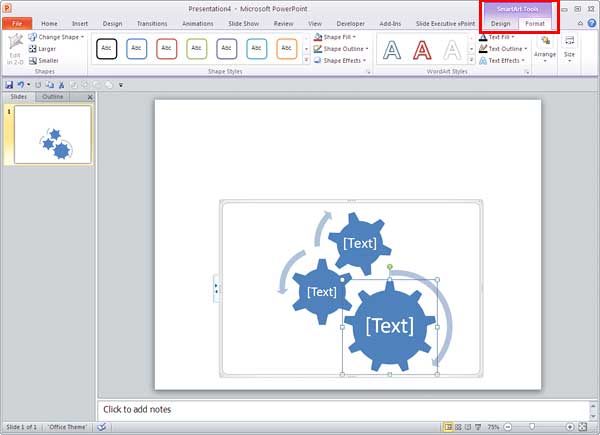This screenshot has height=435, width=600.
Task: Open the WordArt Styles dialog launcher
Action: click(527, 72)
